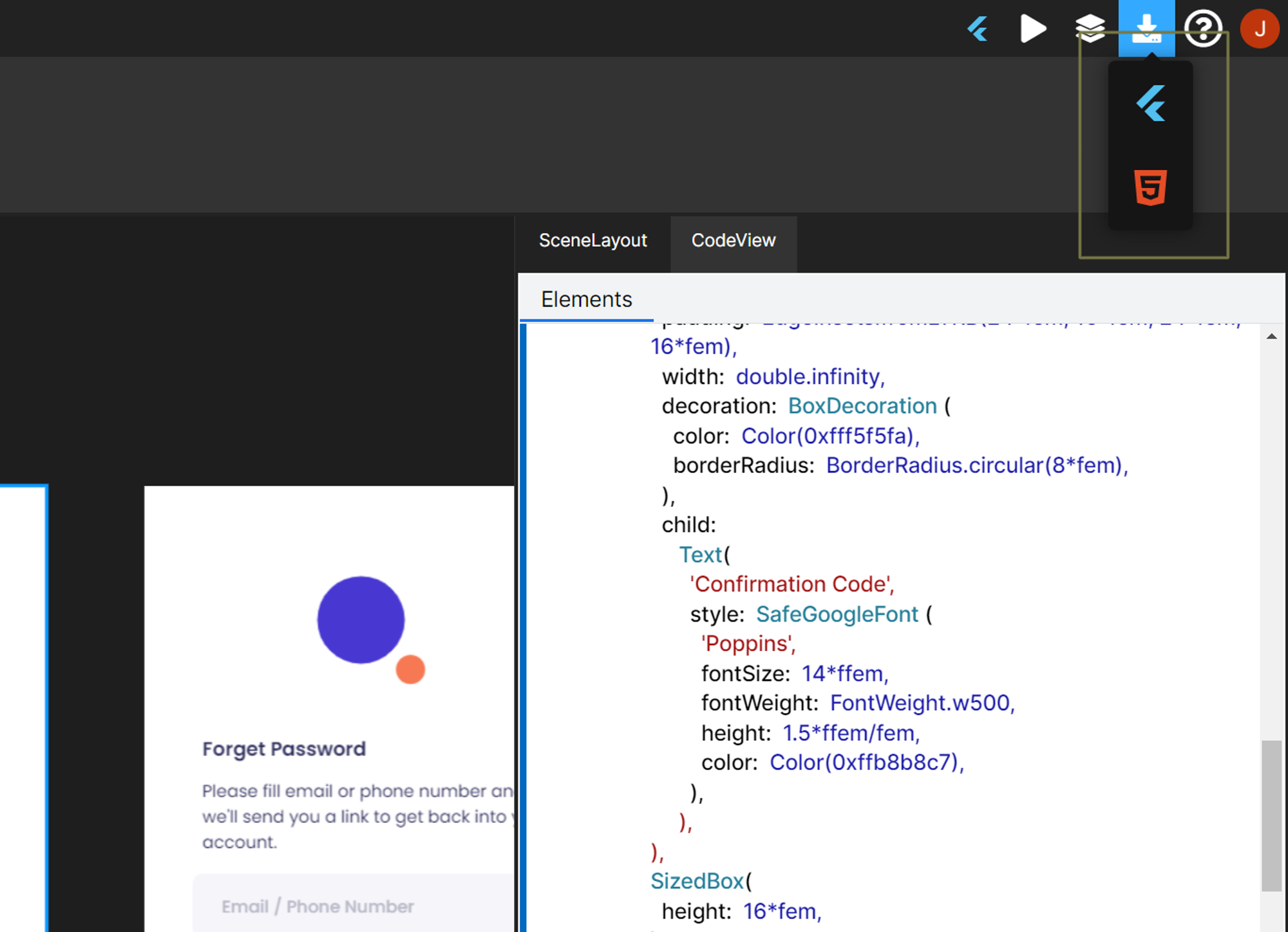The width and height of the screenshot is (1288, 932).
Task: Click the 'Confirmation Code' string in code
Action: click(x=791, y=584)
